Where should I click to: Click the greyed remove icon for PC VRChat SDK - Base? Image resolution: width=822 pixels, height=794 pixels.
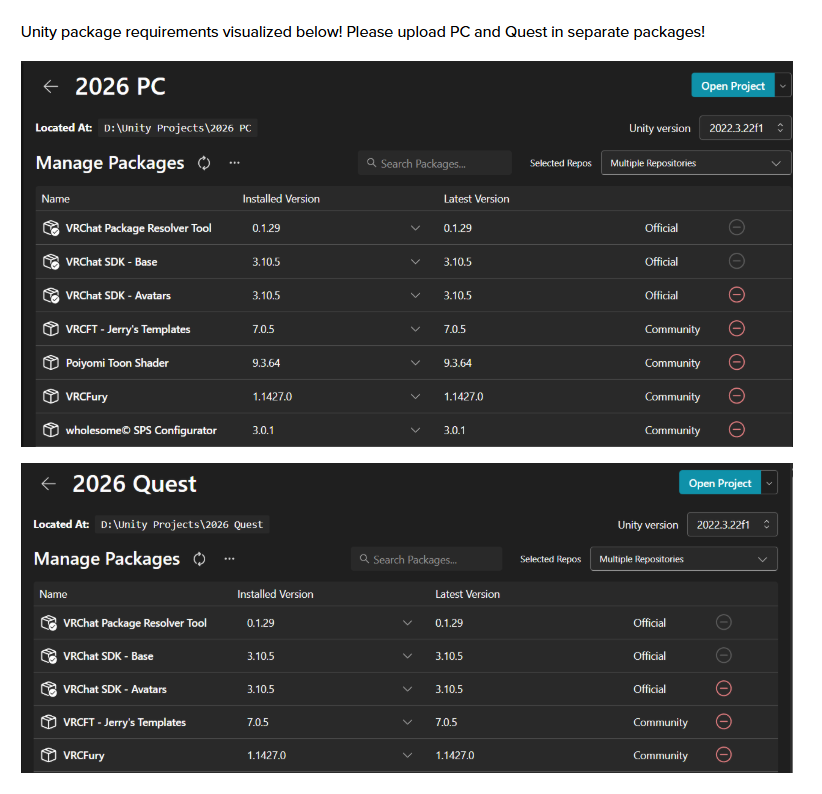pyautogui.click(x=737, y=261)
